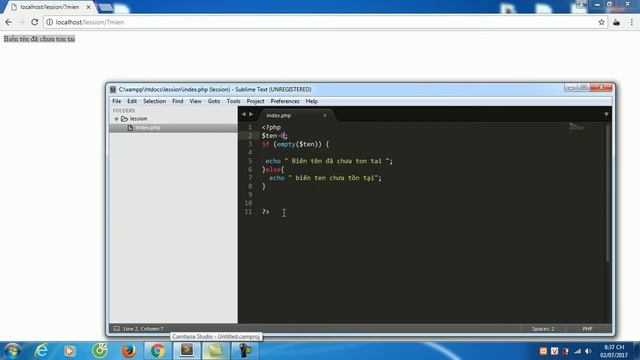
Task: Click orange icon in system tray
Action: click(543, 351)
